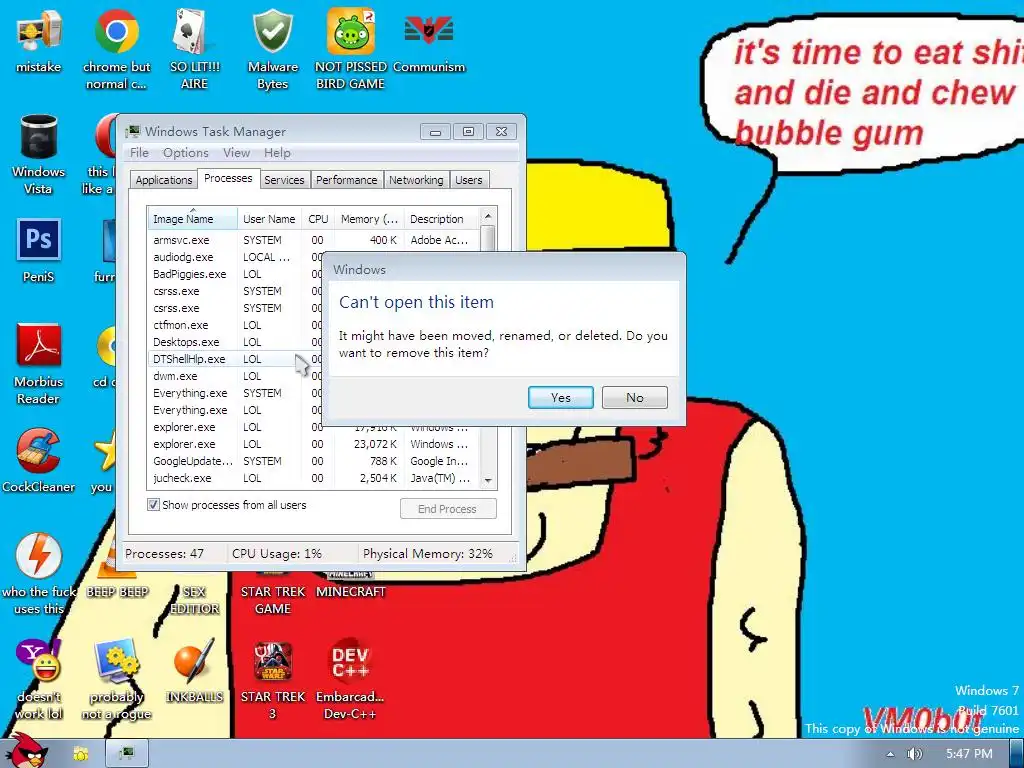Click the Show Desktop strip beside the clock
This screenshot has width=1024, height=768.
point(1017,754)
